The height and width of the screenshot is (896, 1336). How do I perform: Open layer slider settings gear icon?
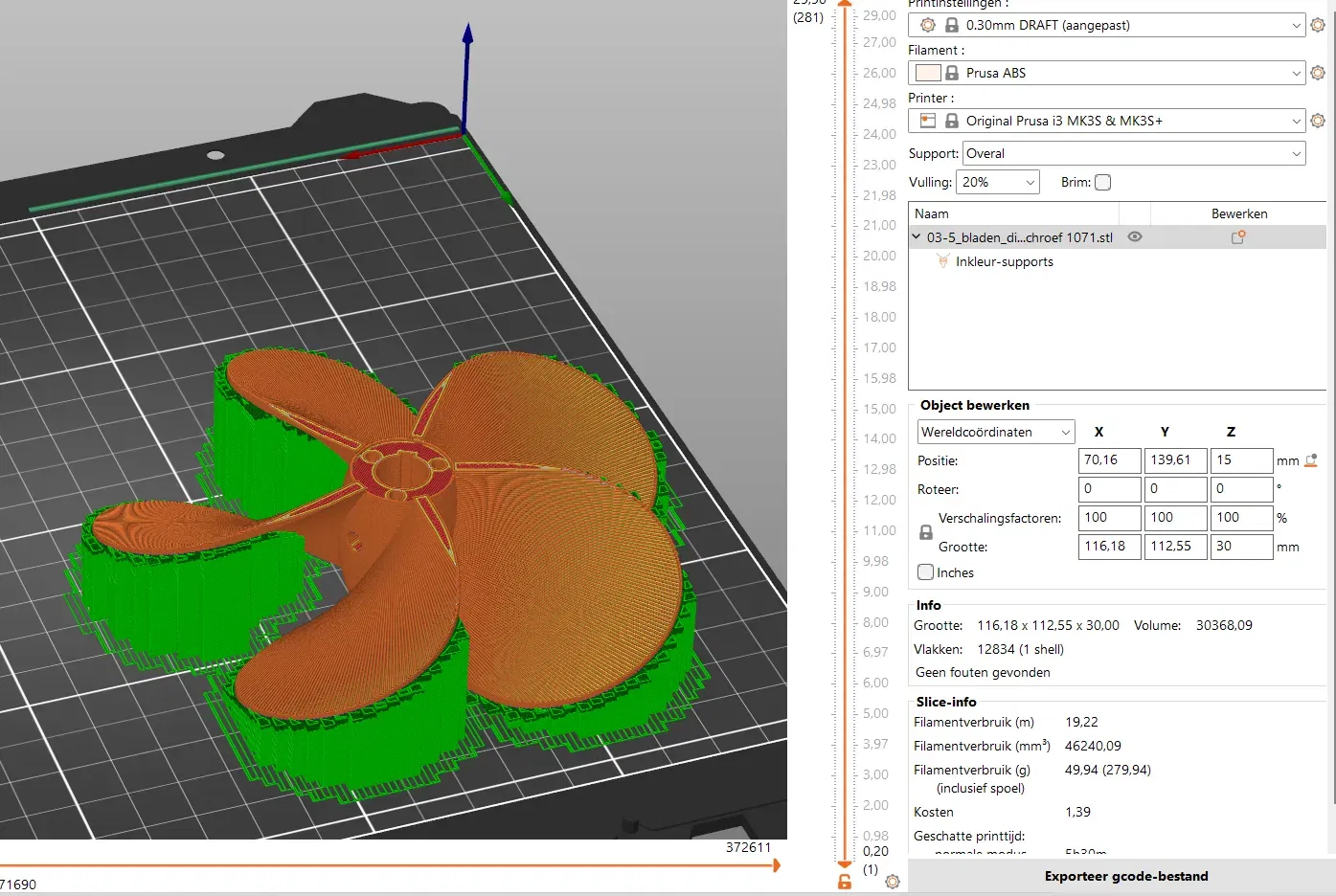(893, 882)
